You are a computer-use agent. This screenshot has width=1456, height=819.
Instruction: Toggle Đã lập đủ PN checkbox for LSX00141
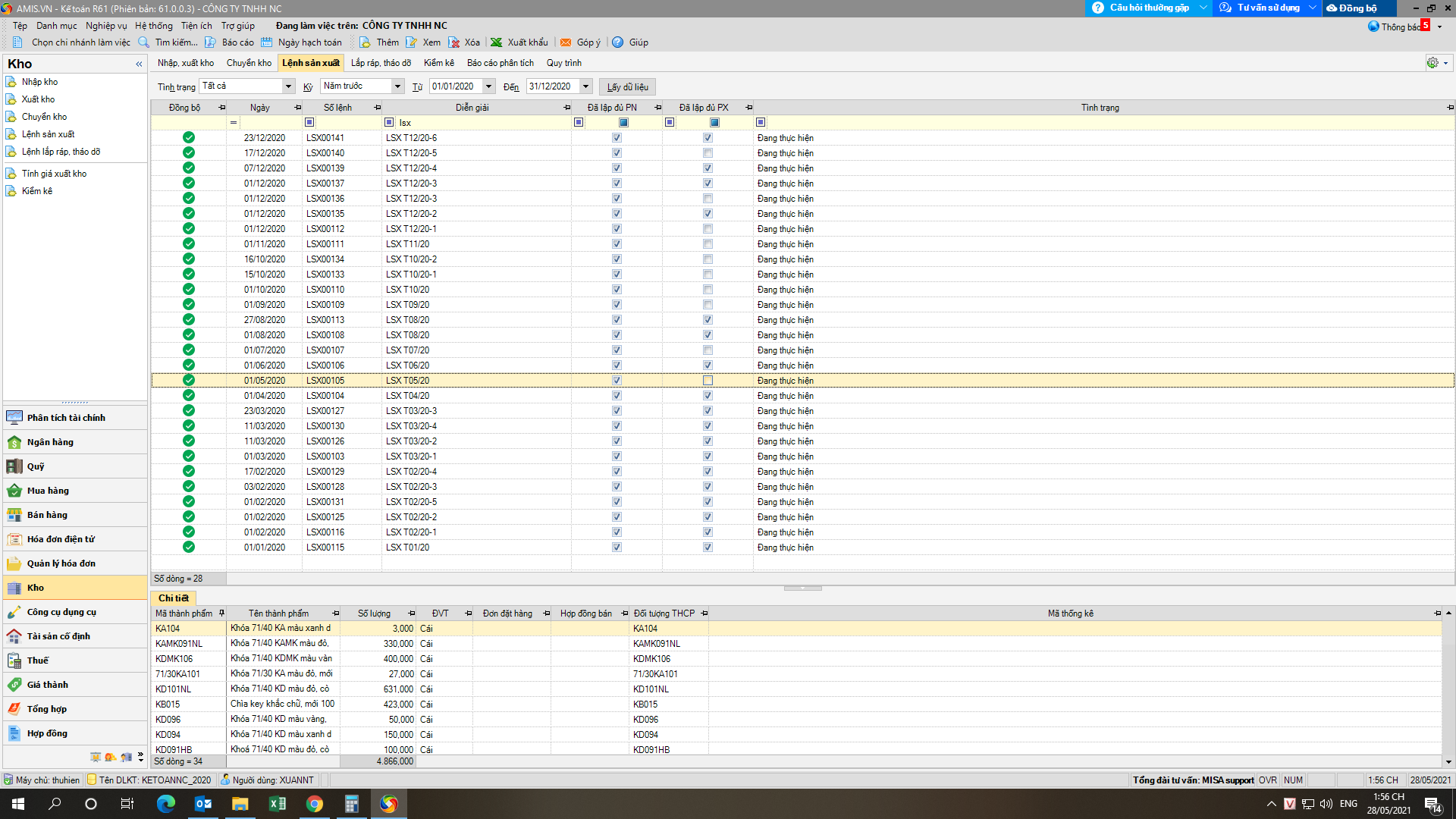pyautogui.click(x=617, y=138)
